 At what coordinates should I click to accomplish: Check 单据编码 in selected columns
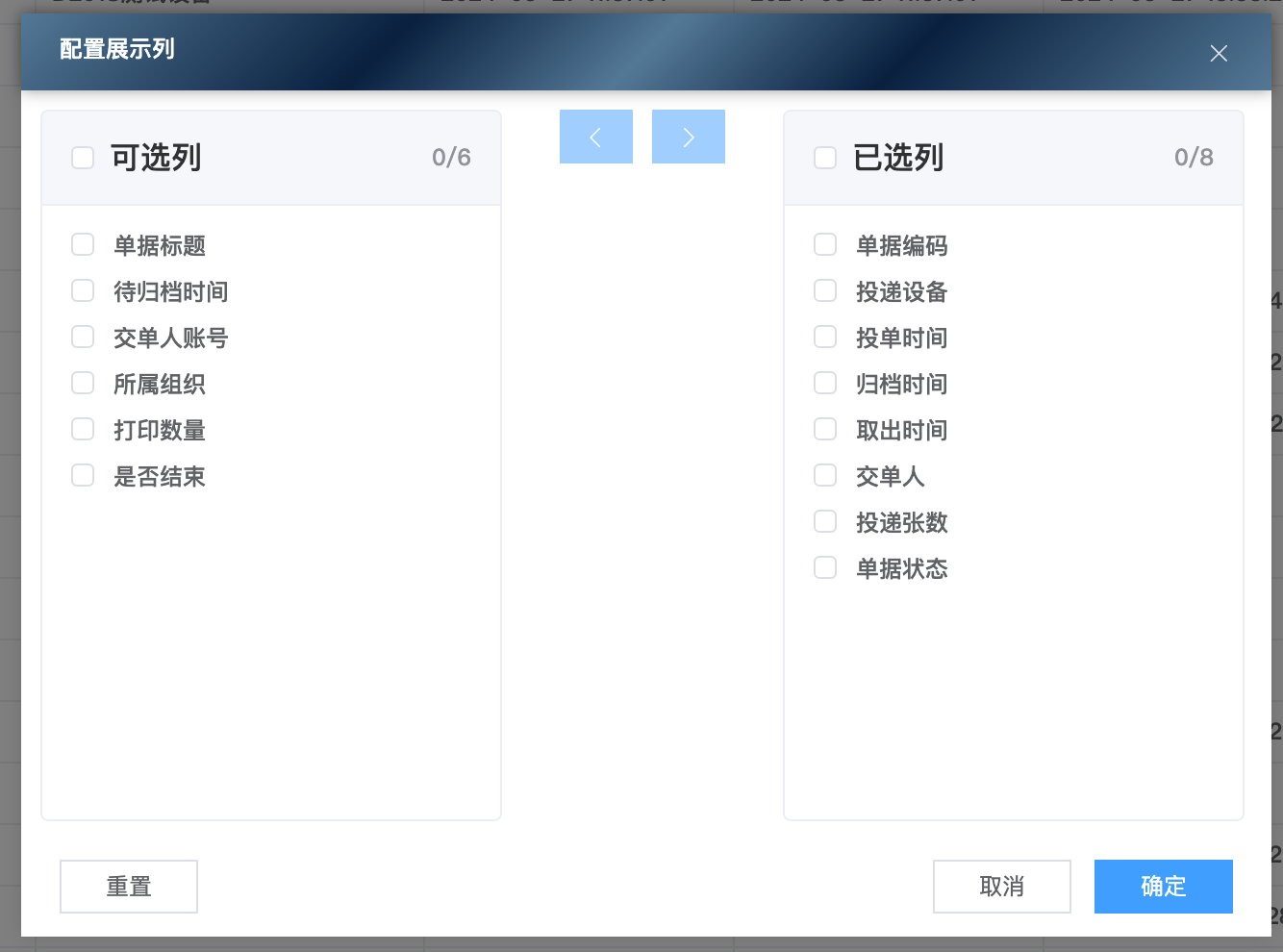[x=825, y=245]
